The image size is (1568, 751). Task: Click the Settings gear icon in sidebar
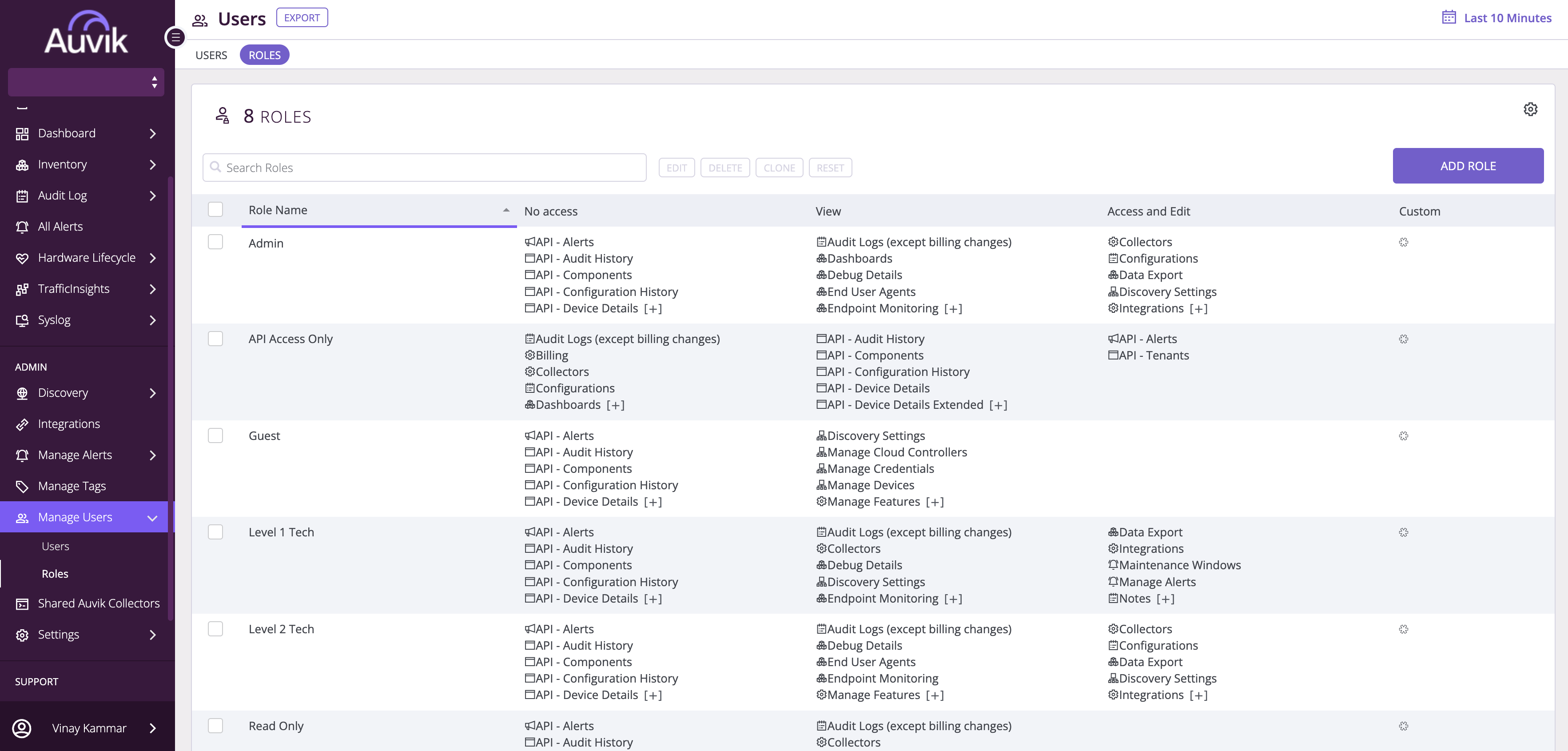[22, 635]
